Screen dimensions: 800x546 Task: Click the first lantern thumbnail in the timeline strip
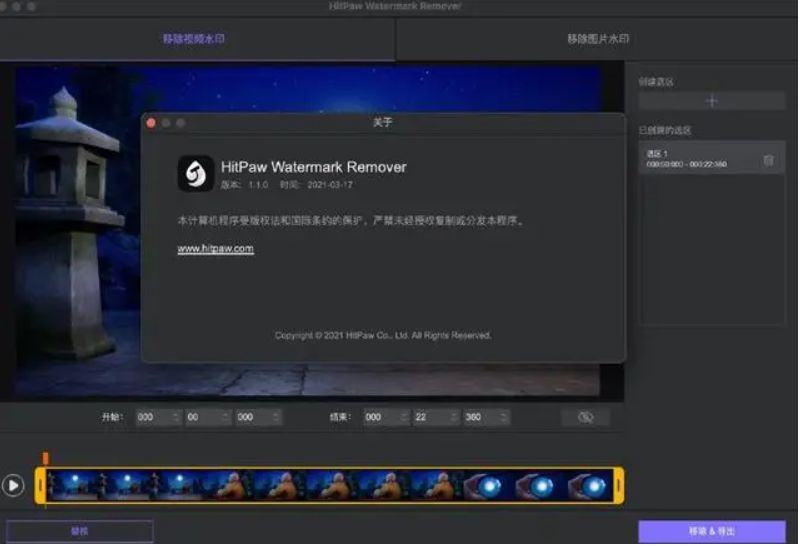coord(71,485)
